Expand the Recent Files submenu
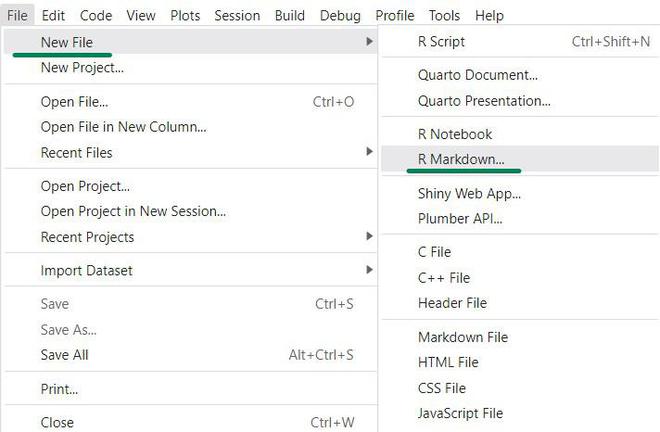Screen dimensions: 660x432 click(x=369, y=153)
